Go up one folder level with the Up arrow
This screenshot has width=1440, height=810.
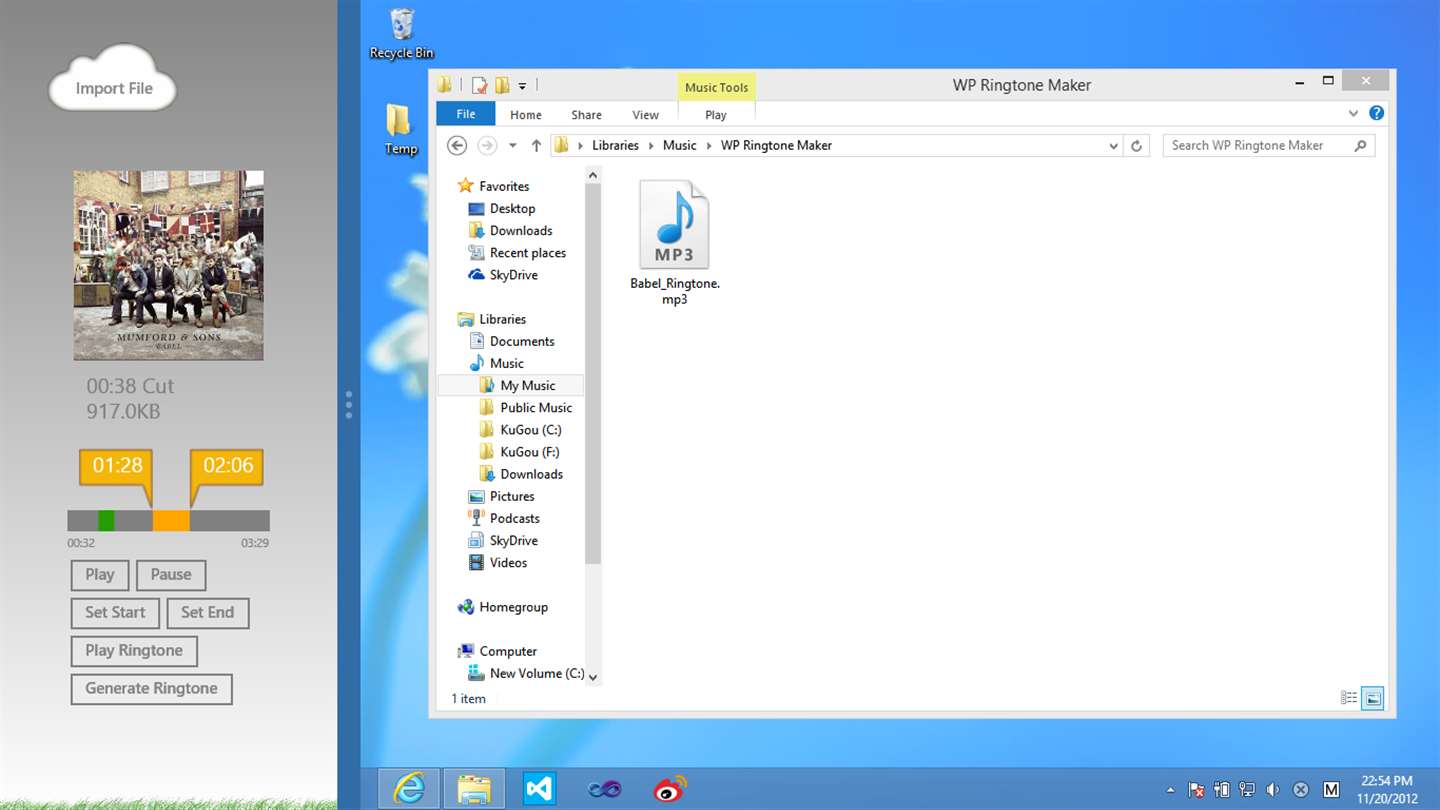click(x=536, y=145)
